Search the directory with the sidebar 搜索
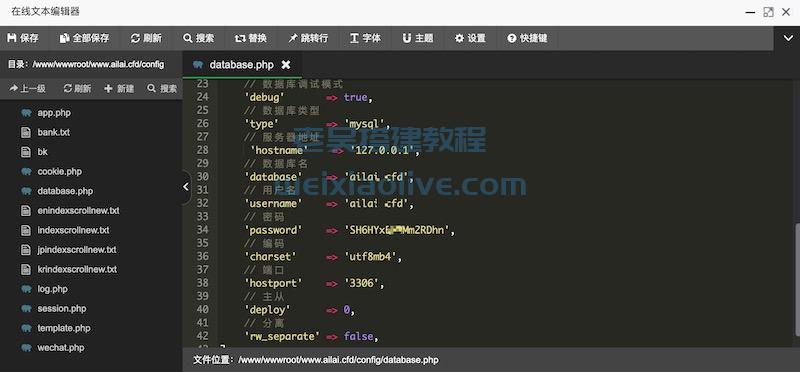This screenshot has height=372, width=800. click(x=162, y=89)
